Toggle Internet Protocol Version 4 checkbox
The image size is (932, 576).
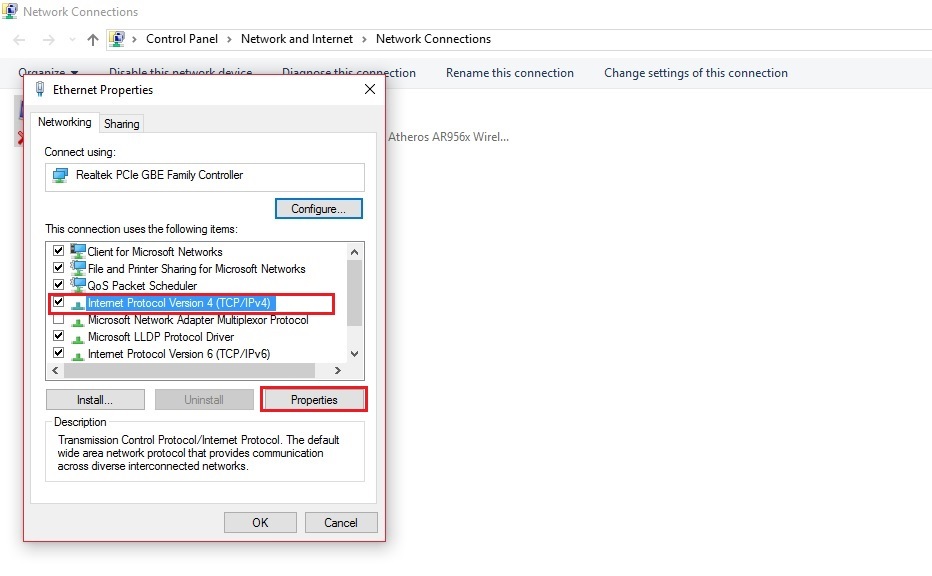[58, 302]
